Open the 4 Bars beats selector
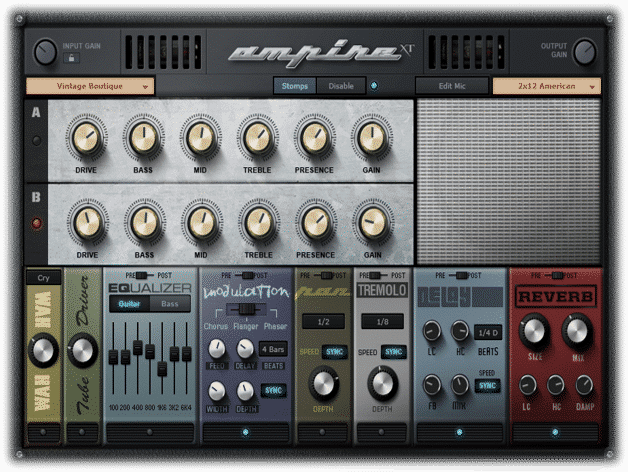The width and height of the screenshot is (628, 472). click(x=273, y=349)
